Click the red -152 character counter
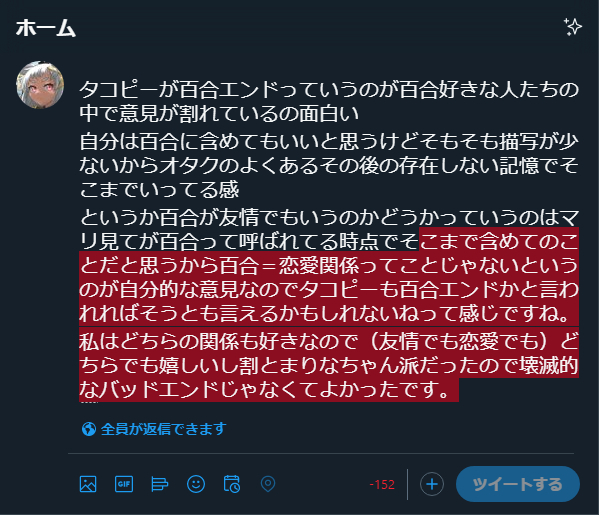This screenshot has height=515, width=599. tap(382, 484)
